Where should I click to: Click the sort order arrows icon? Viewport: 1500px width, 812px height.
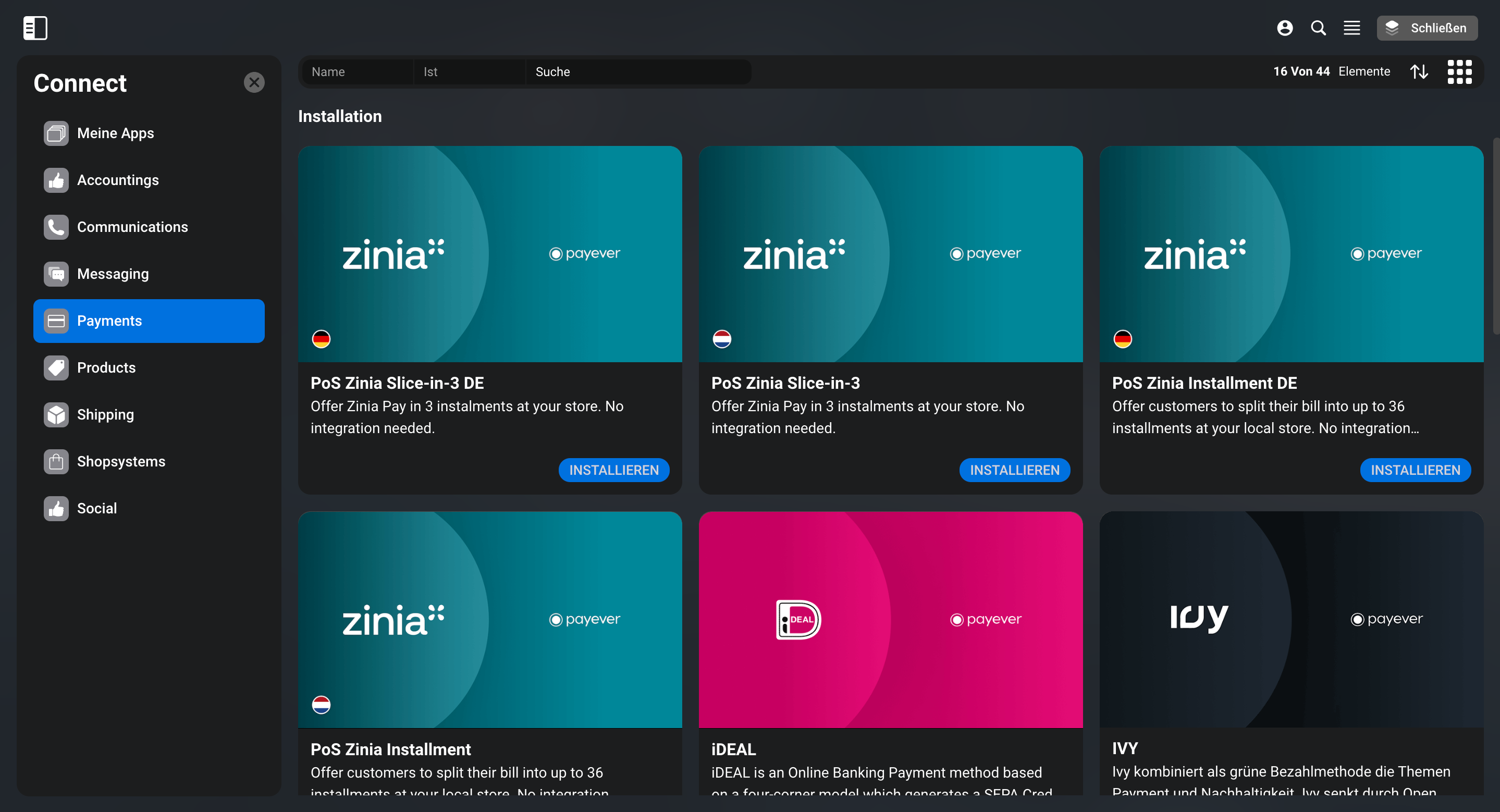pyautogui.click(x=1419, y=71)
